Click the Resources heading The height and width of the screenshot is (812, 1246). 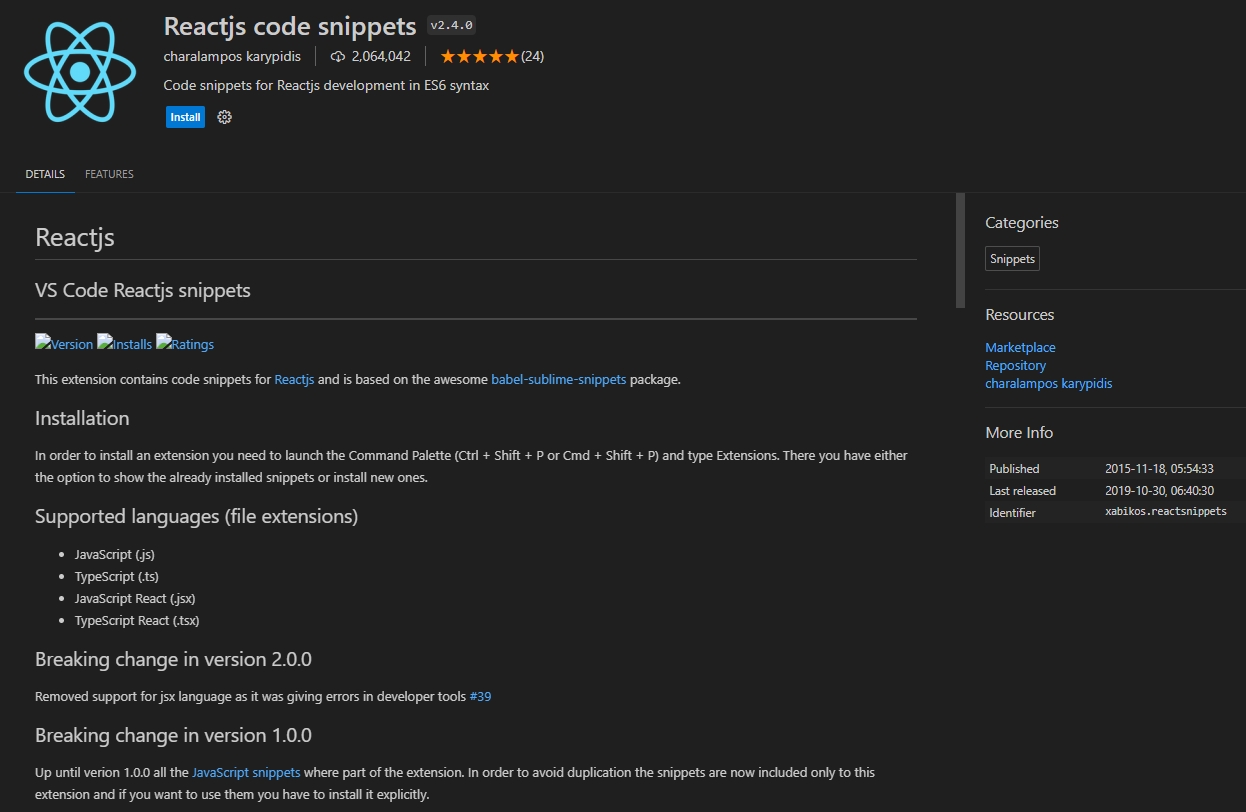(1019, 314)
